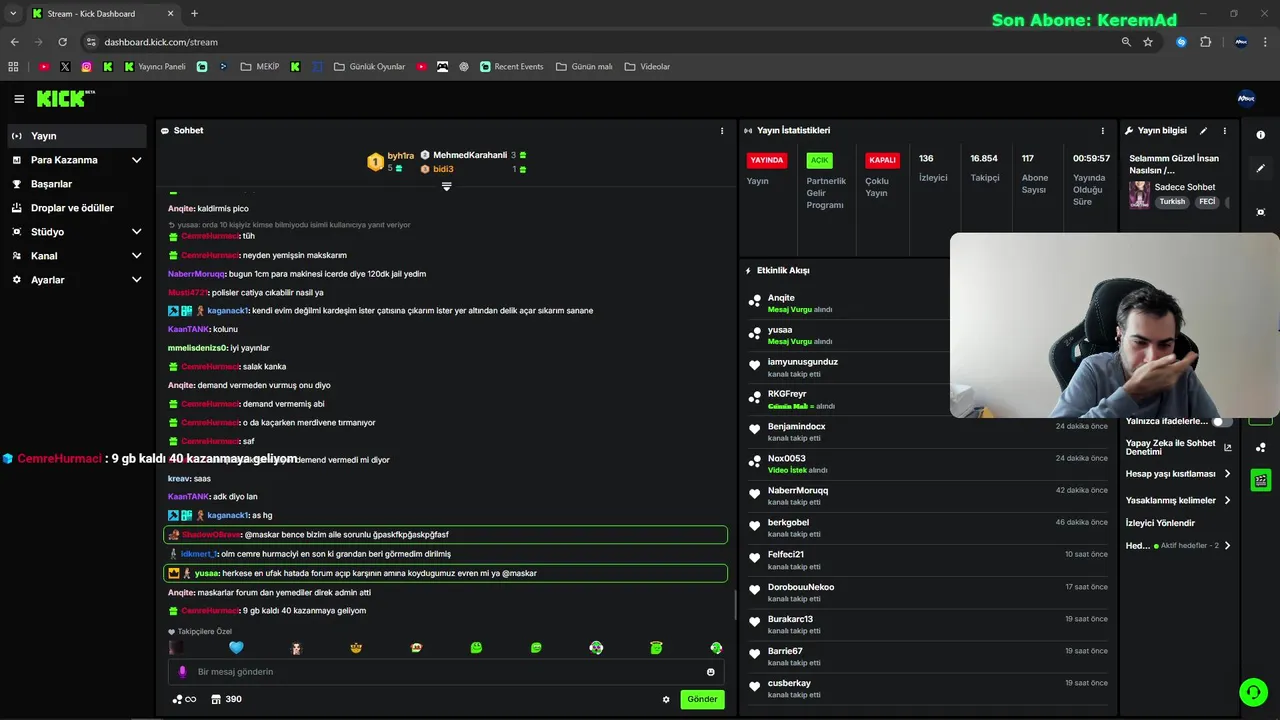Click the channel points infinity icon

click(184, 699)
